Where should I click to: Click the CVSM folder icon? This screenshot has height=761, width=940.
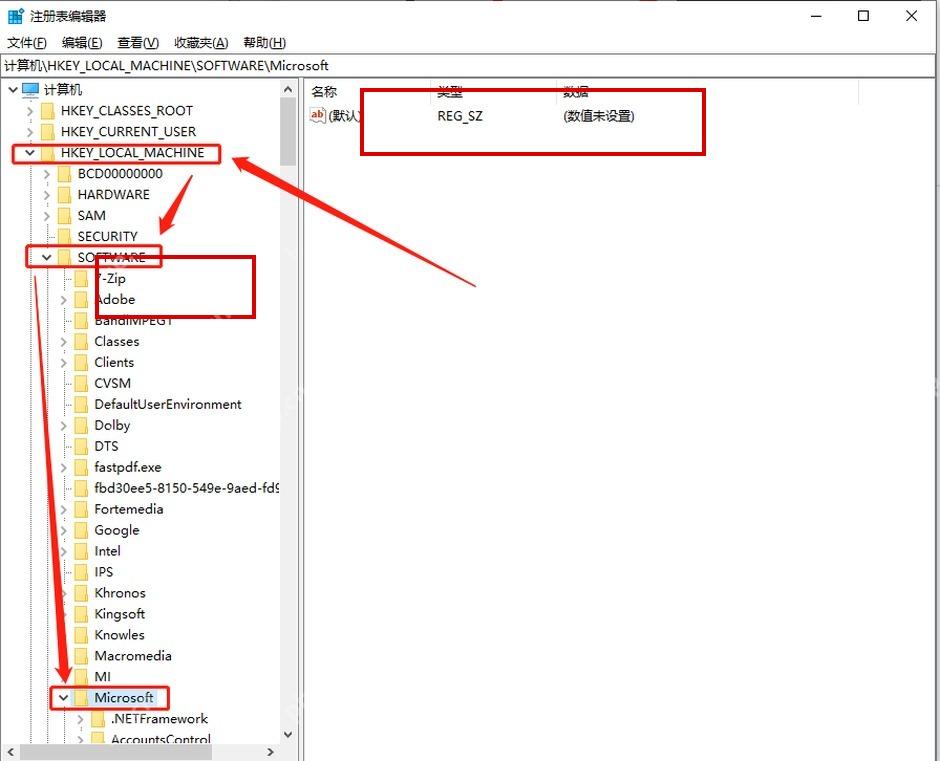pyautogui.click(x=81, y=383)
